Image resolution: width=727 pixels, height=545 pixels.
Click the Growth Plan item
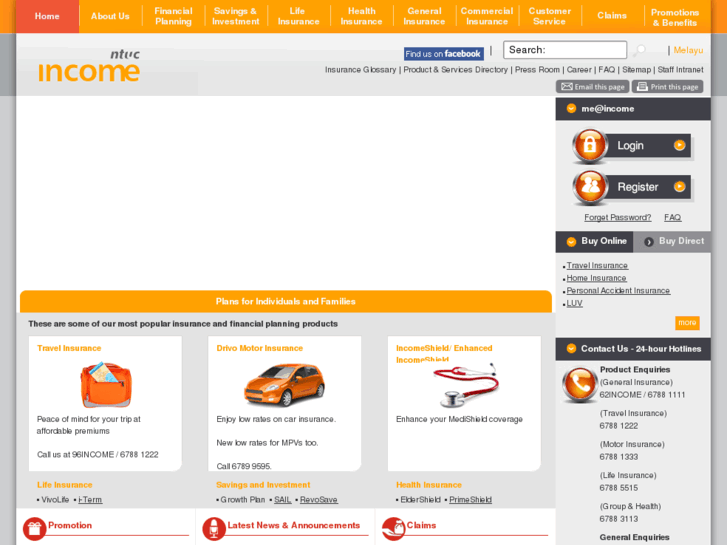[242, 500]
